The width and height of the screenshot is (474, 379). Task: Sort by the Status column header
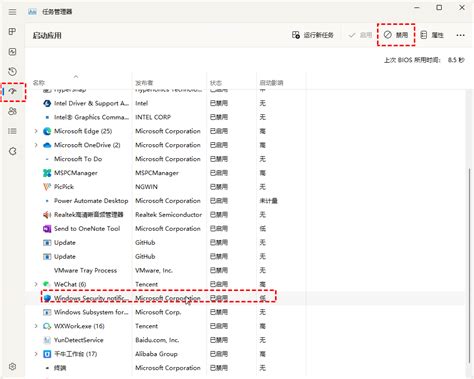(x=216, y=83)
